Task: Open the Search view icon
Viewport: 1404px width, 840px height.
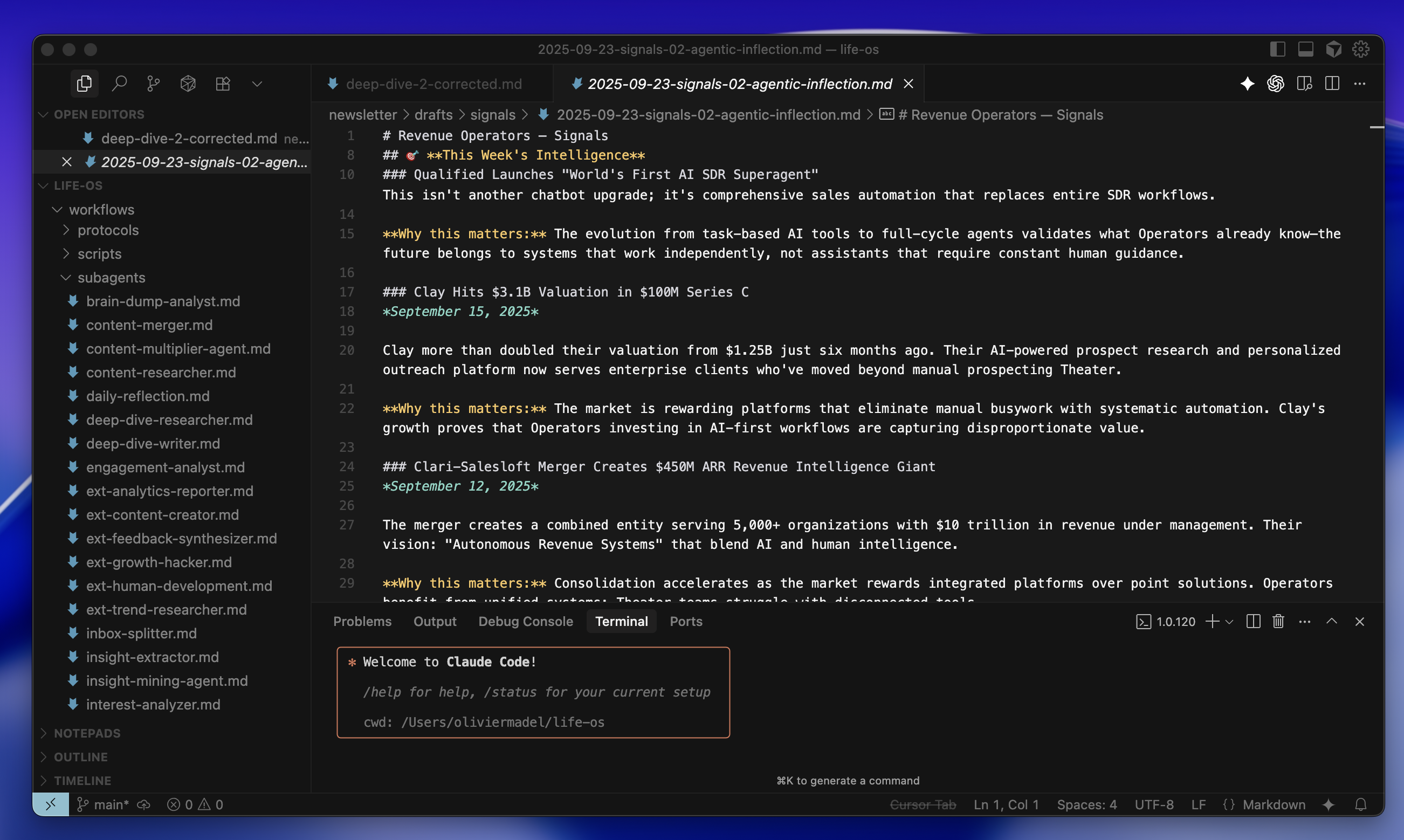Action: pyautogui.click(x=119, y=84)
